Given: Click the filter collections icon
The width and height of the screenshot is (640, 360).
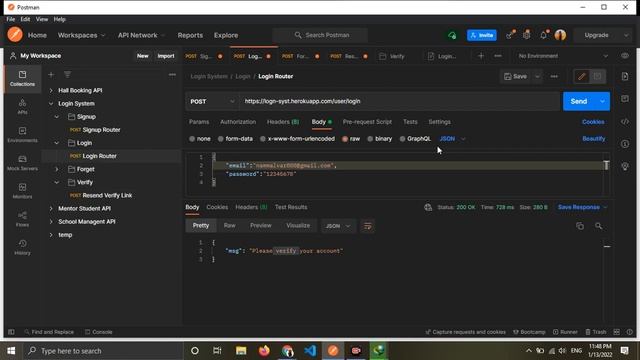Looking at the screenshot, I should tap(67, 75).
